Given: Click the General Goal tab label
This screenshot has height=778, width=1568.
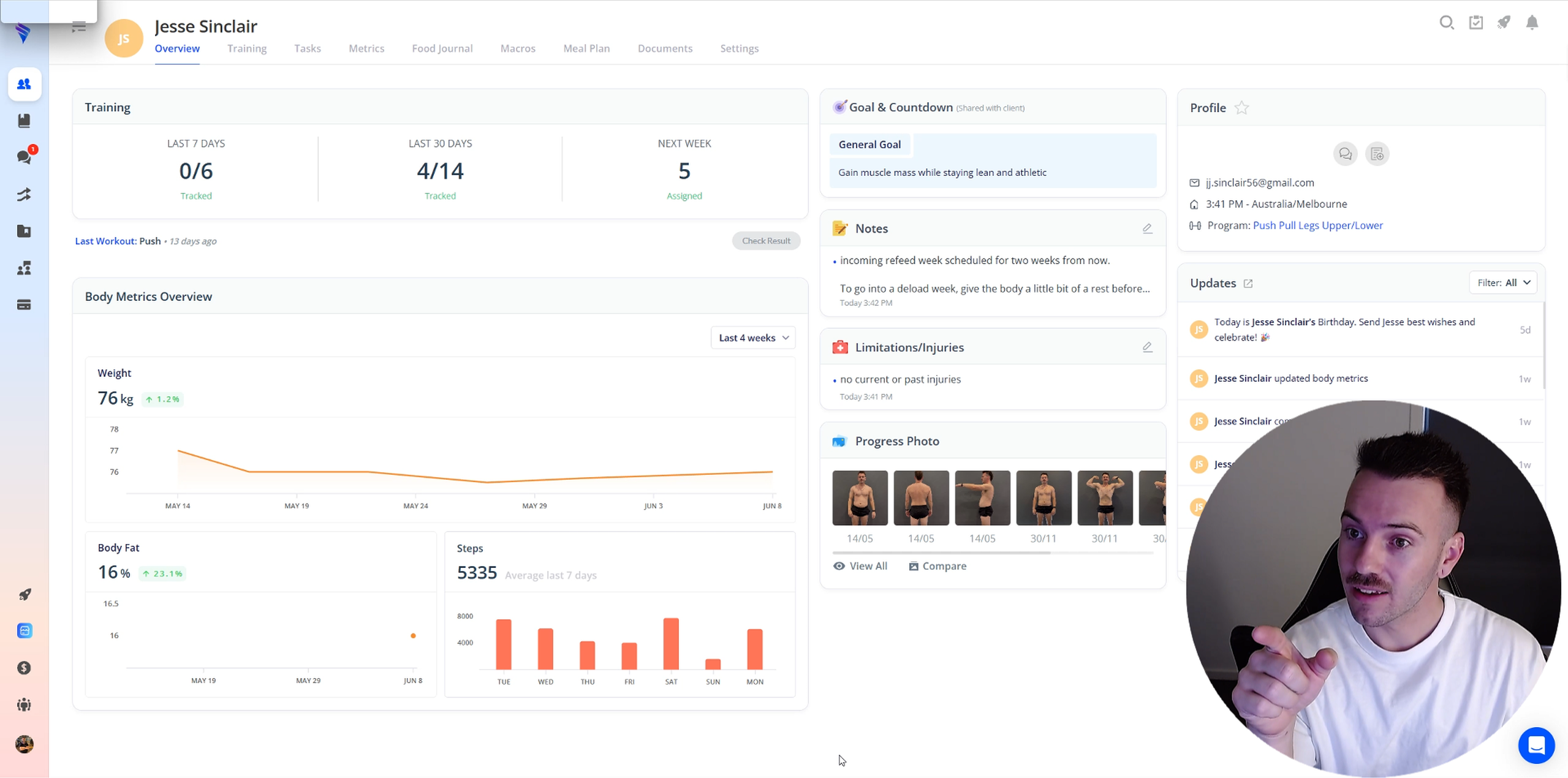Looking at the screenshot, I should [869, 145].
